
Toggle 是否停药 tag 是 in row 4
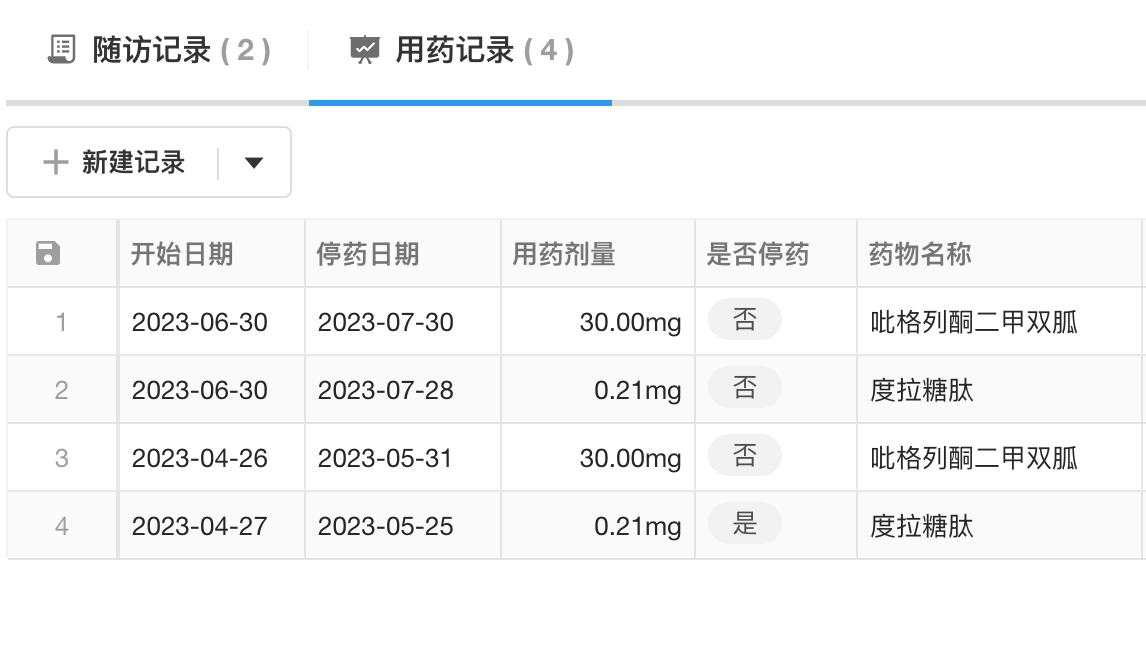point(745,525)
